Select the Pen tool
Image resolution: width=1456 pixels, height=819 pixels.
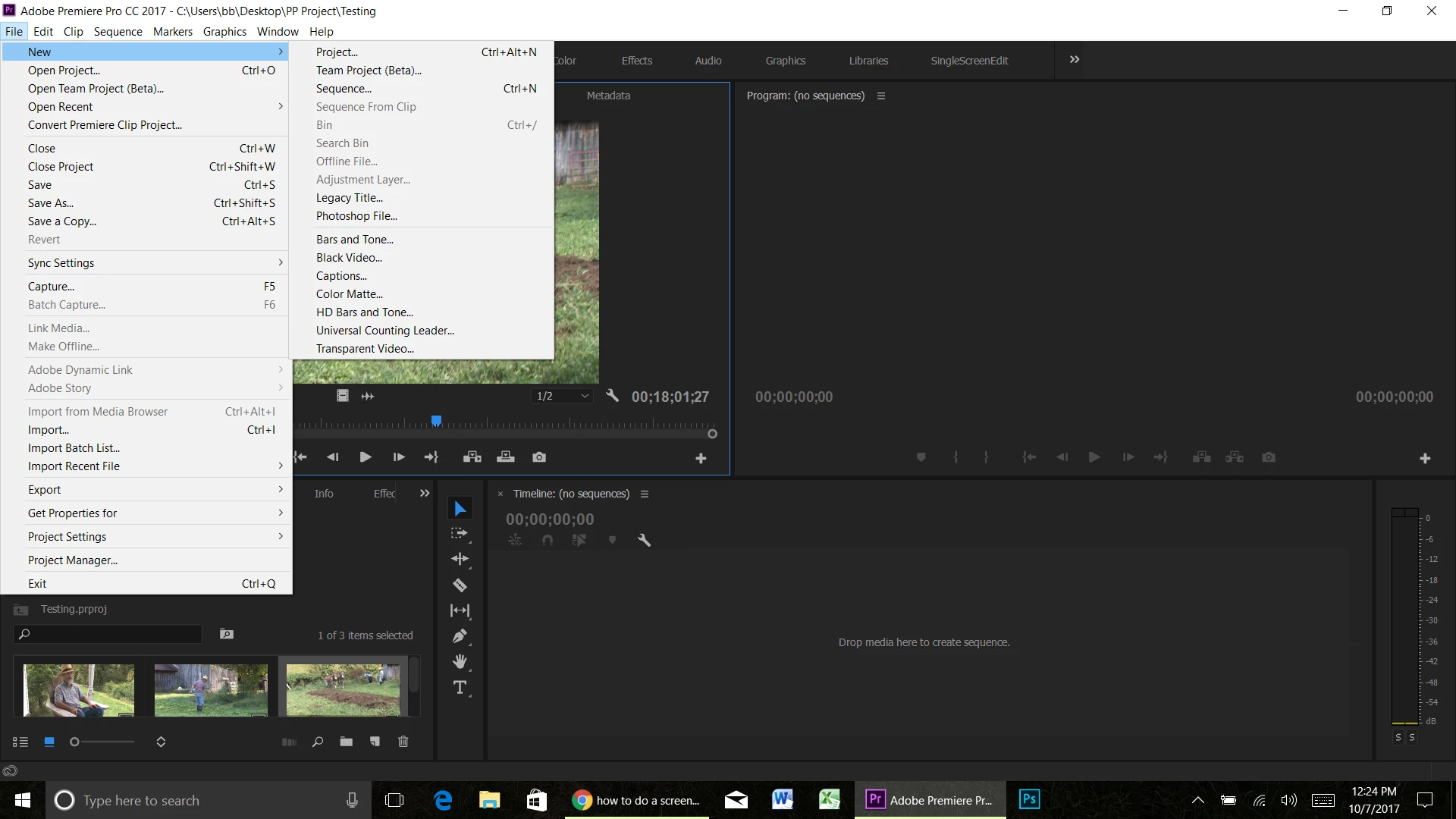(460, 636)
